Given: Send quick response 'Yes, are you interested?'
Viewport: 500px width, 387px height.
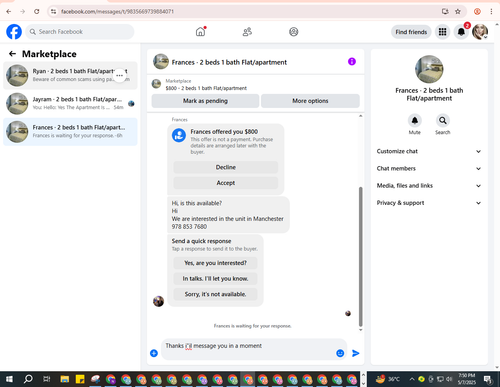Looking at the screenshot, I should point(215,263).
